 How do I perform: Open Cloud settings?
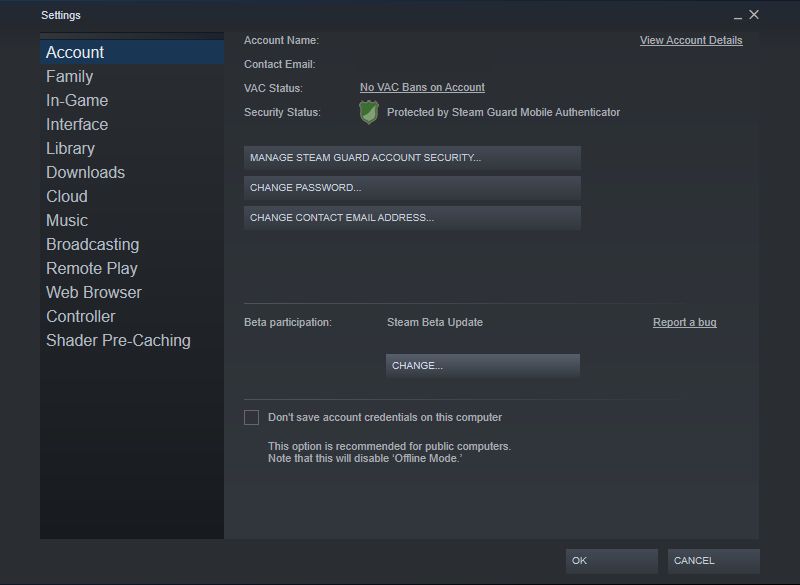coord(66,196)
